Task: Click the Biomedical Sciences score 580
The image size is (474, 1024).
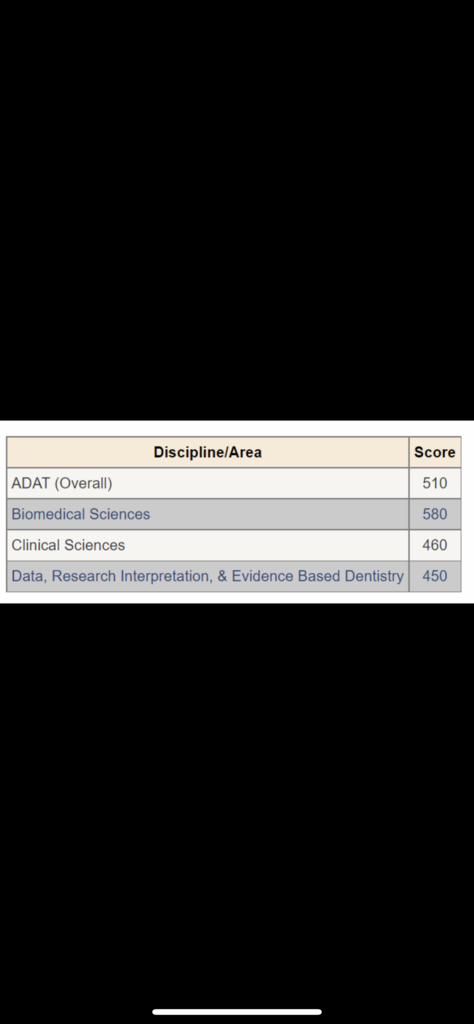Action: tap(435, 514)
